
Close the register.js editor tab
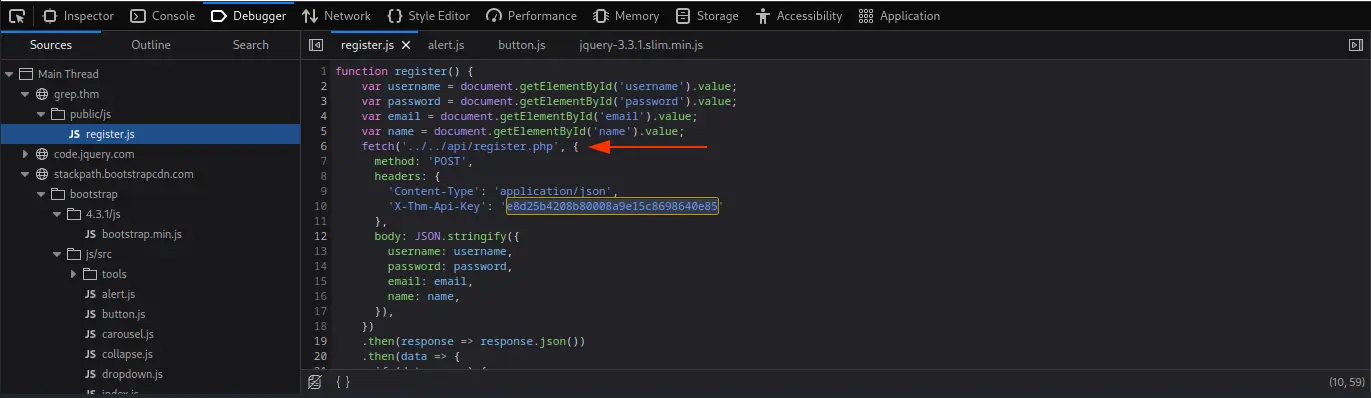pos(405,45)
